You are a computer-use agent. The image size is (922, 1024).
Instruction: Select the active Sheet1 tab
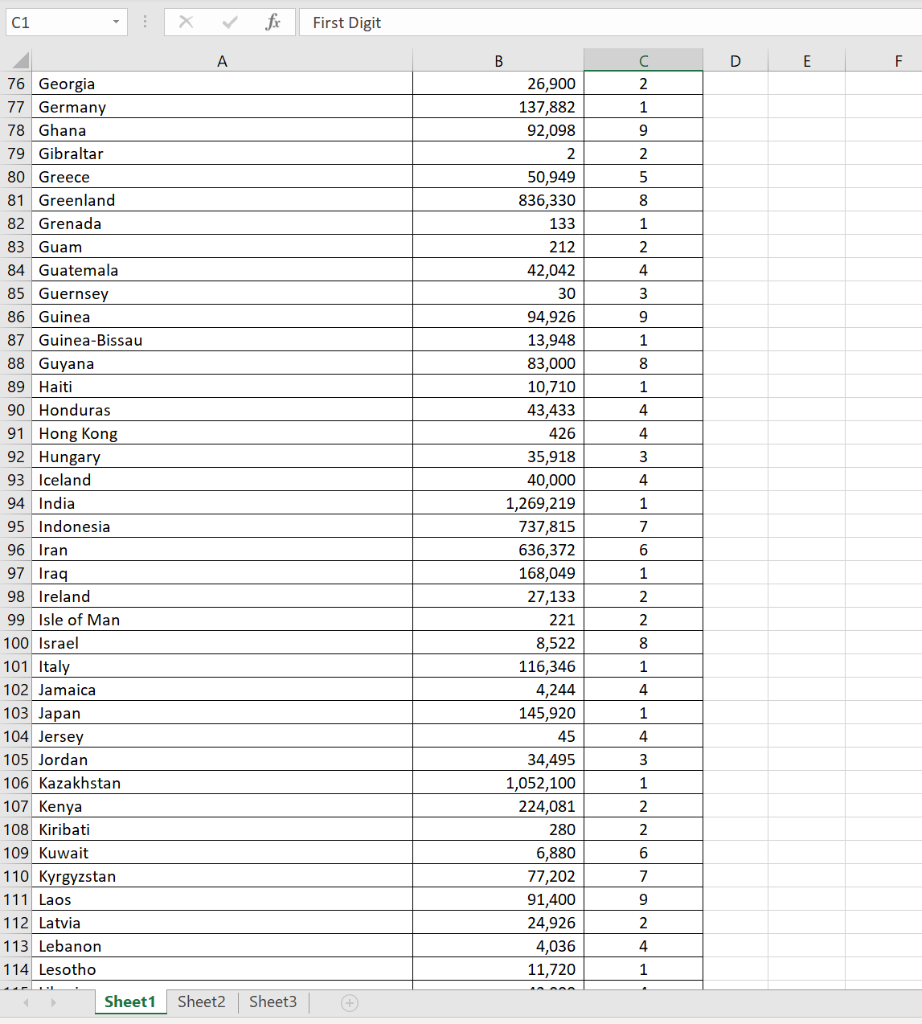click(x=130, y=1001)
